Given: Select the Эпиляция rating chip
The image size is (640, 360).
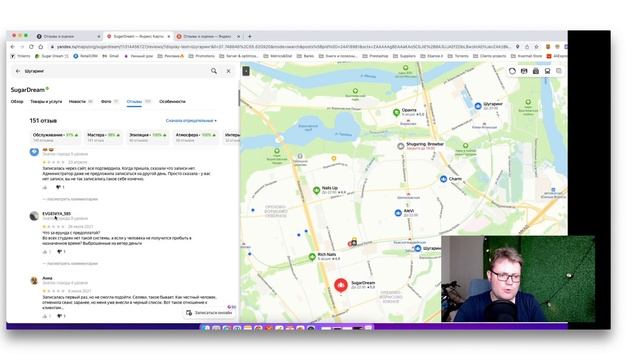Looking at the screenshot, I should coord(148,137).
